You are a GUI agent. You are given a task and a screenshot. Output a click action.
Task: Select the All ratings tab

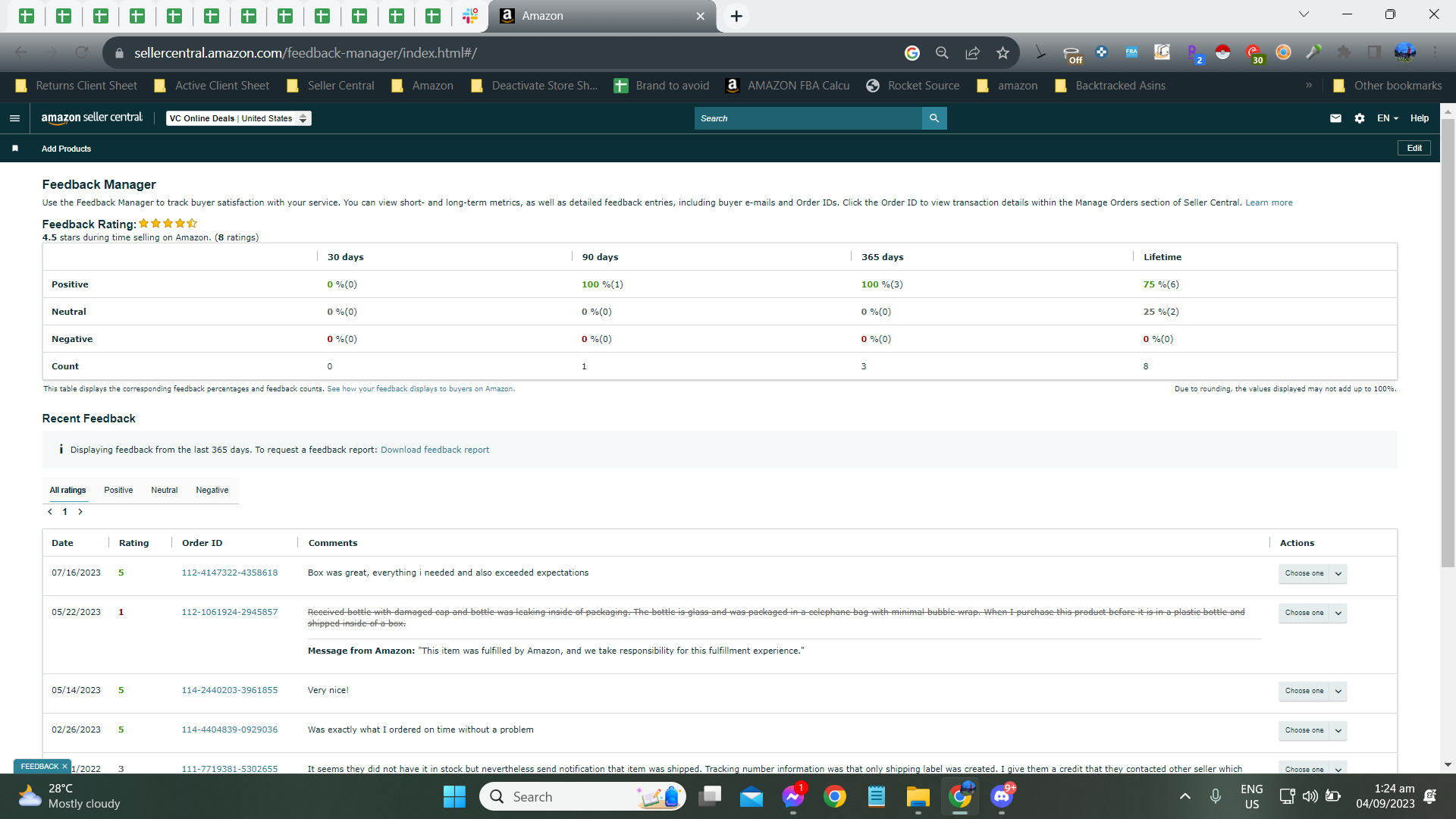(x=68, y=490)
